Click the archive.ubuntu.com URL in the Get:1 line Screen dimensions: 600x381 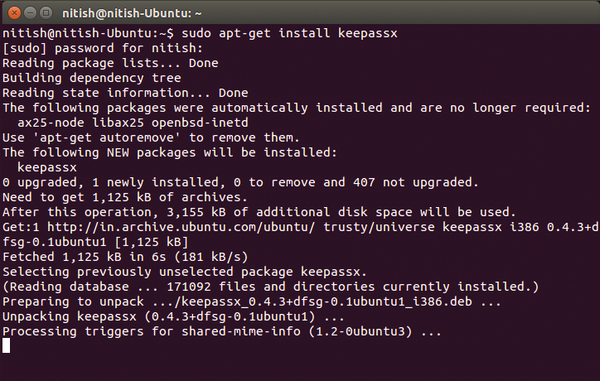181,227
